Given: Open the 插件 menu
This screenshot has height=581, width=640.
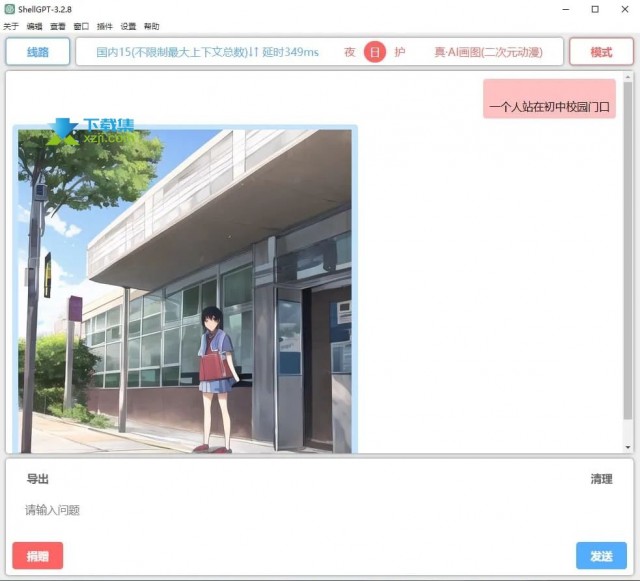Looking at the screenshot, I should [105, 26].
